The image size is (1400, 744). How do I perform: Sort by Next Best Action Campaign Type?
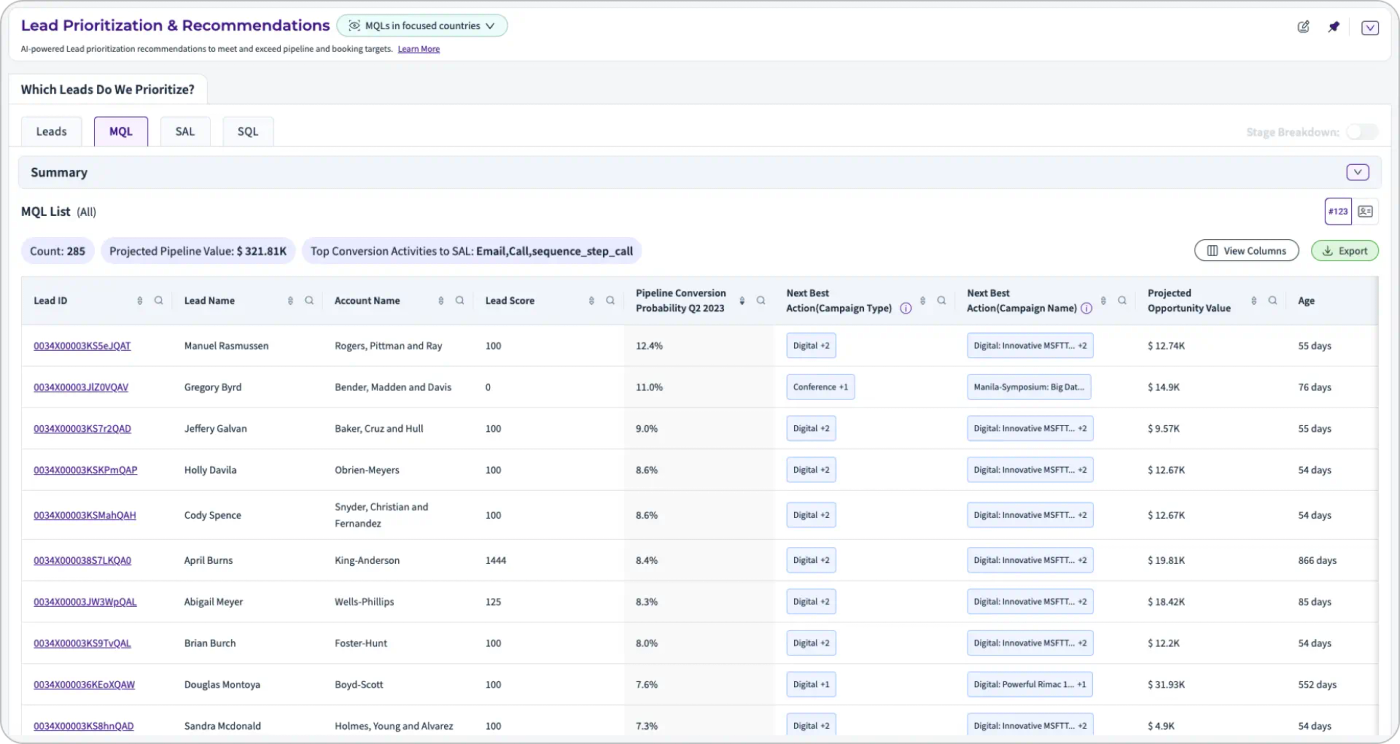(923, 301)
